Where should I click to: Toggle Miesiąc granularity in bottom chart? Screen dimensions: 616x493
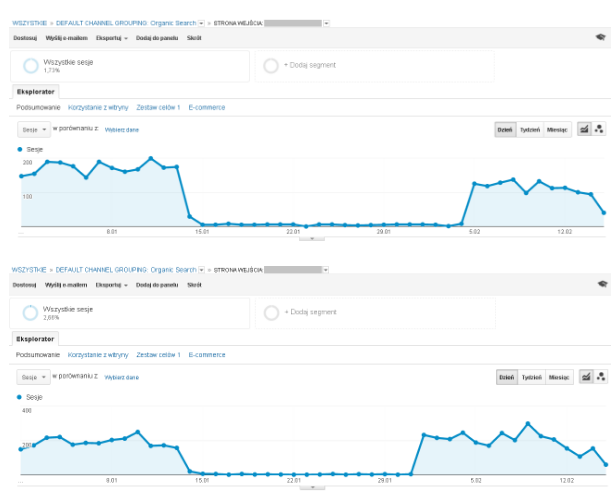(559, 377)
